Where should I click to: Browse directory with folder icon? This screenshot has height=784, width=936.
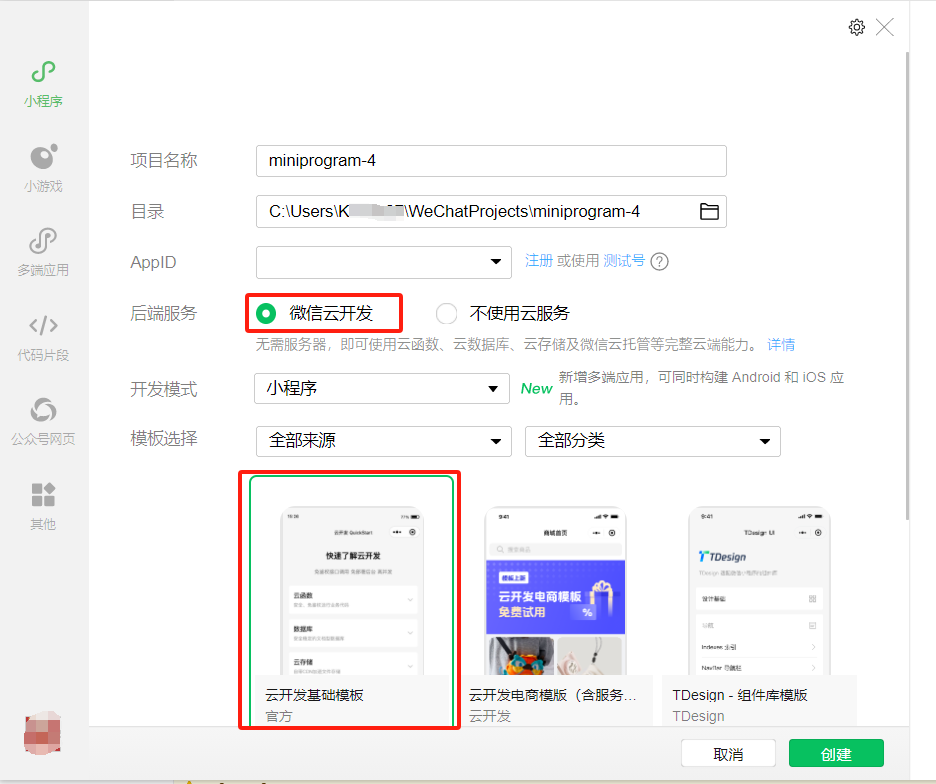tap(709, 211)
